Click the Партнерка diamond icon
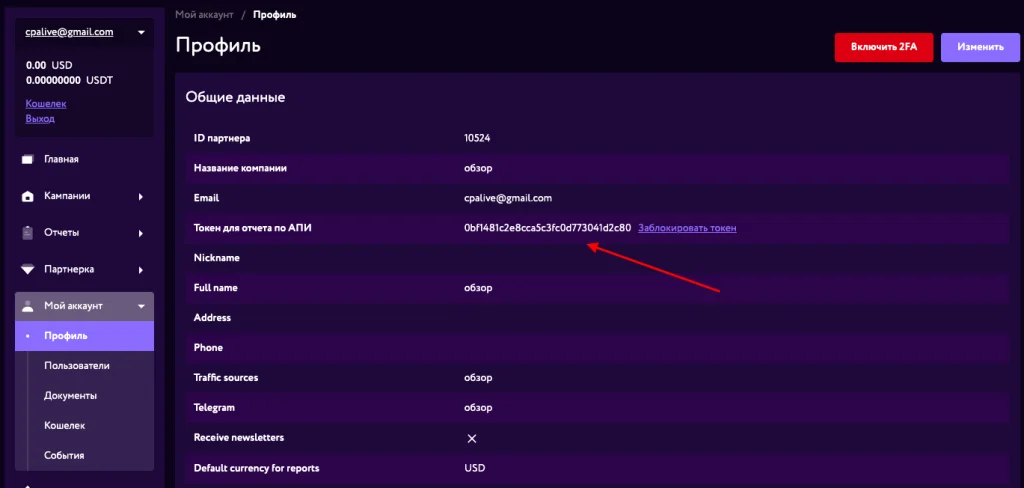 (x=27, y=269)
